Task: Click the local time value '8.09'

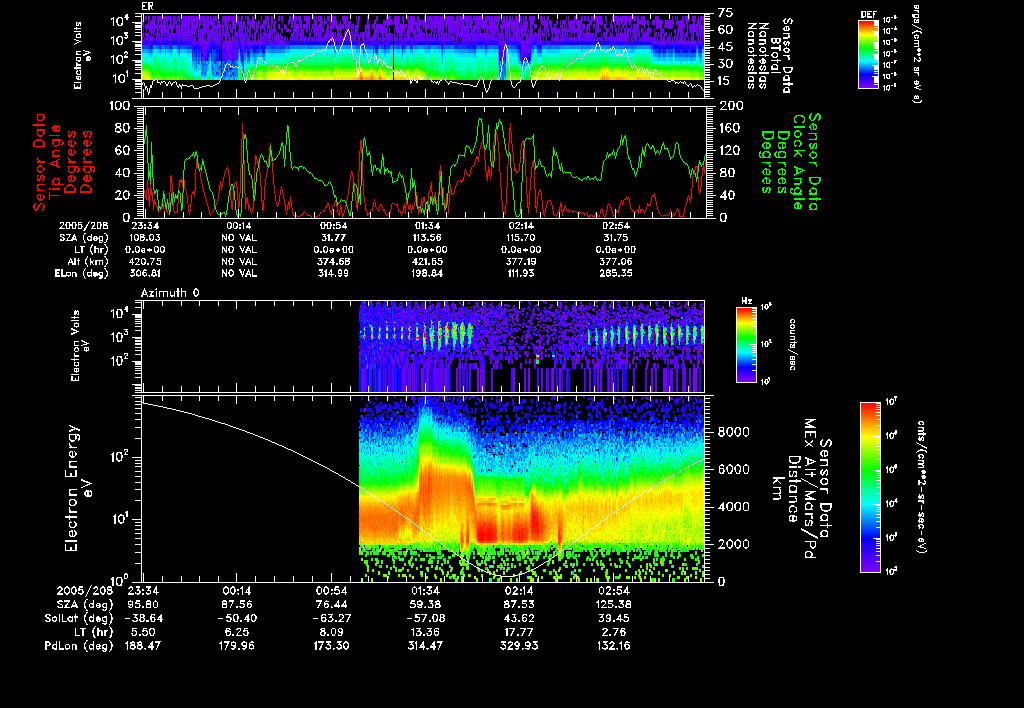Action: (x=331, y=632)
